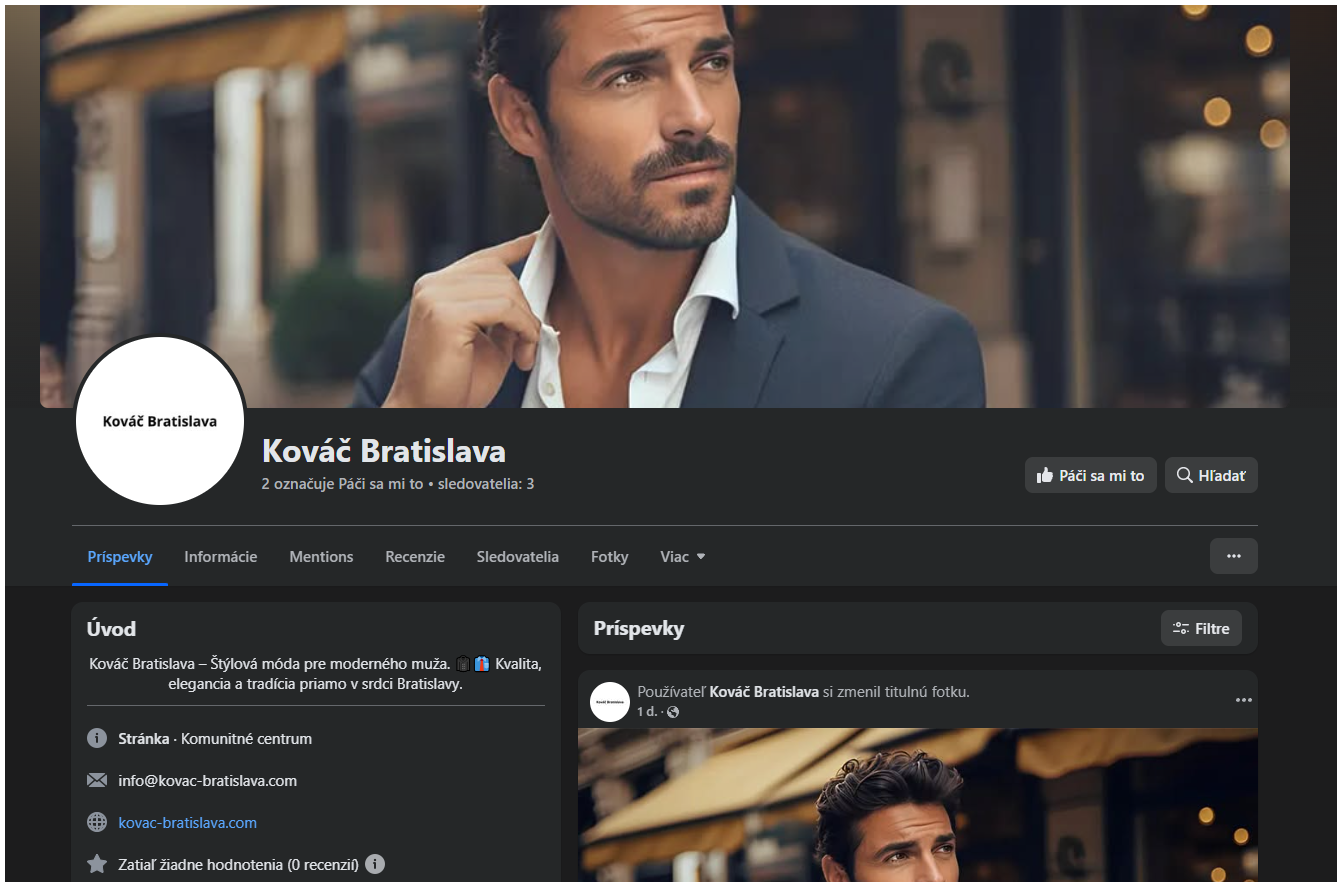Click the Kováč Bratislava page title heading
Viewport: 1342px width, 887px height.
pyautogui.click(x=384, y=451)
